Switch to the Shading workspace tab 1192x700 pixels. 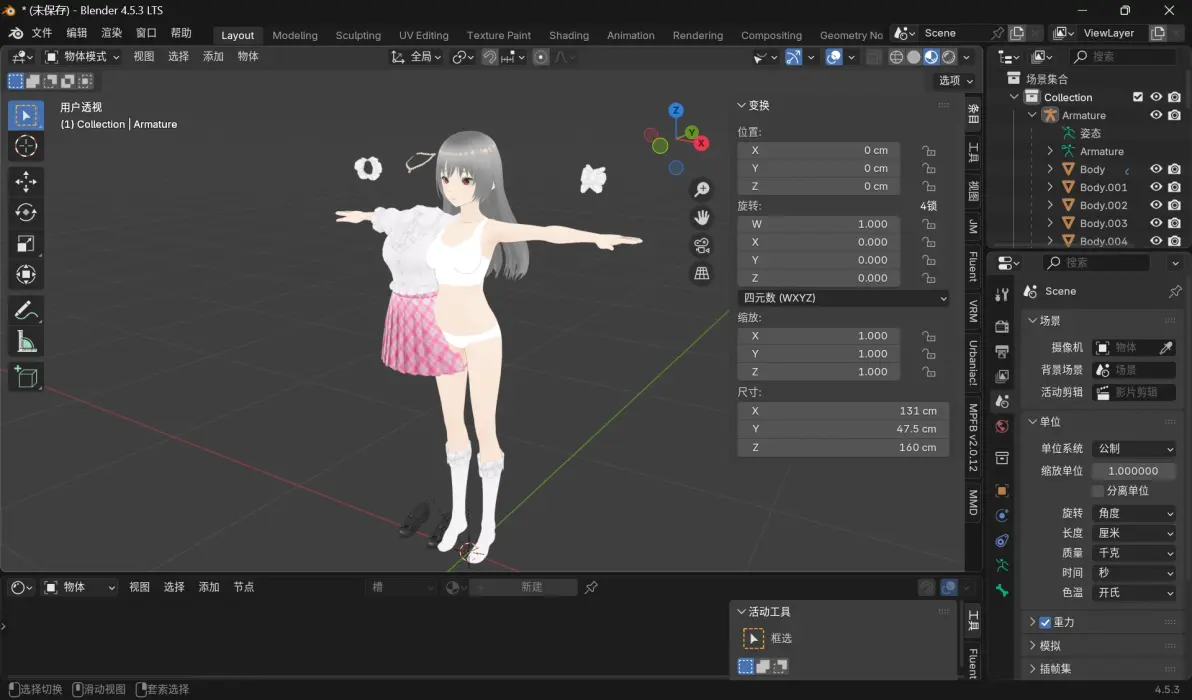[569, 35]
